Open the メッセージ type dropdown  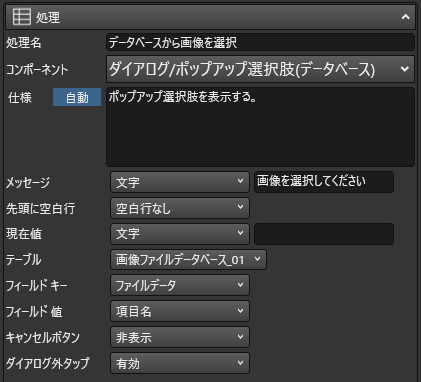point(180,182)
